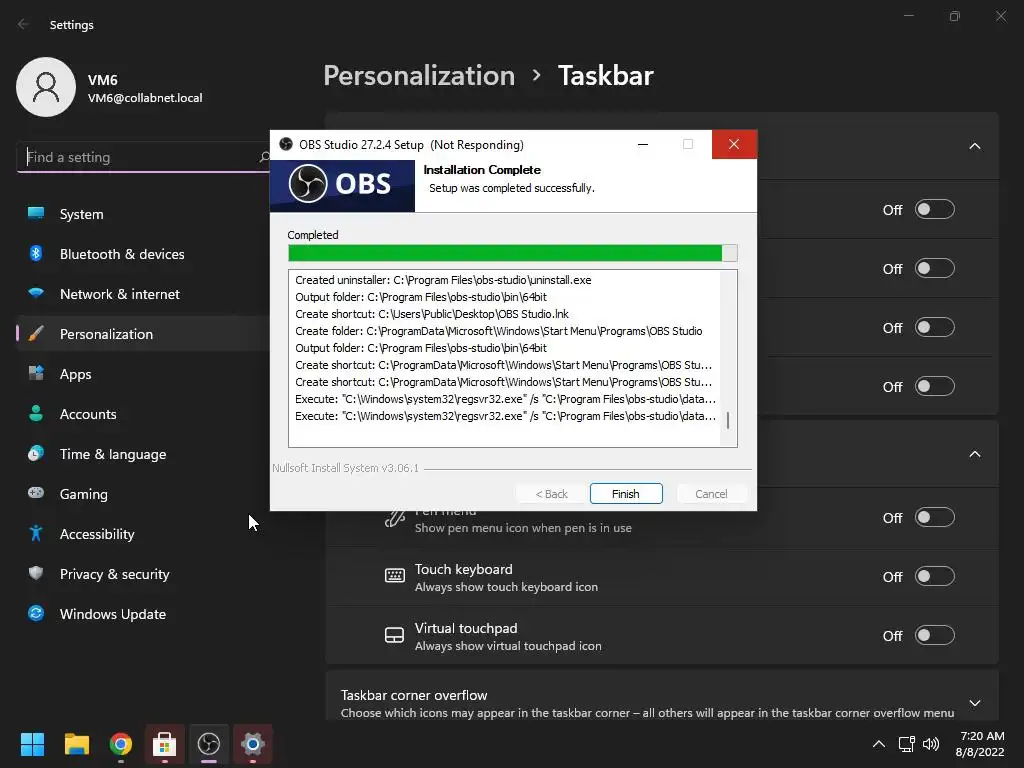Click the network tray icon
The width and height of the screenshot is (1024, 768).
906,744
